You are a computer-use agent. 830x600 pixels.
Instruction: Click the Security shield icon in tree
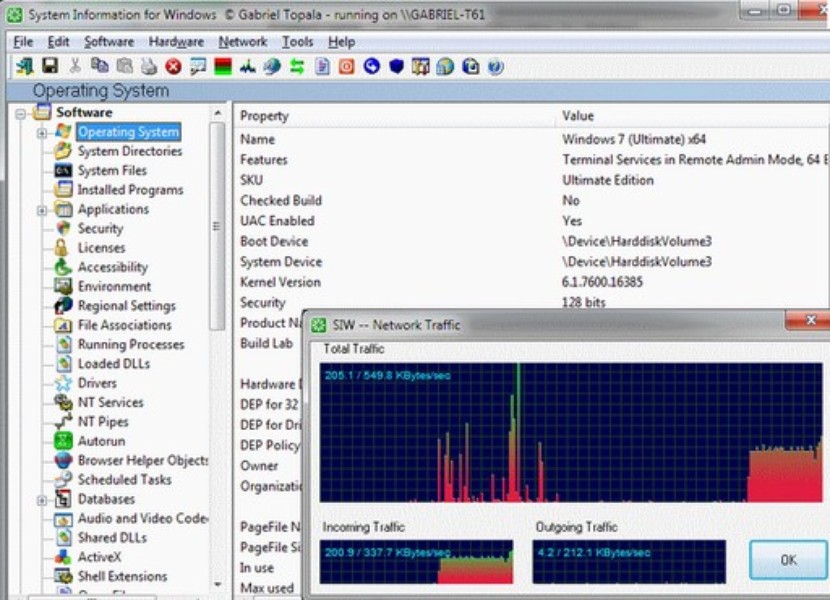(x=63, y=228)
